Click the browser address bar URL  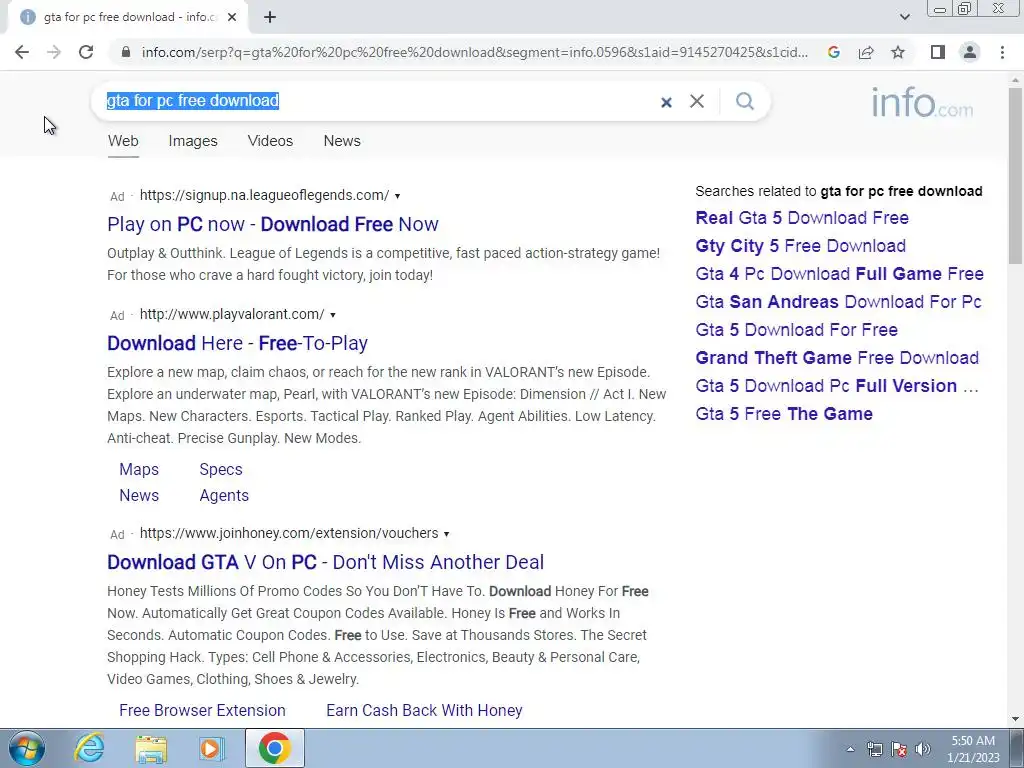pyautogui.click(x=475, y=52)
